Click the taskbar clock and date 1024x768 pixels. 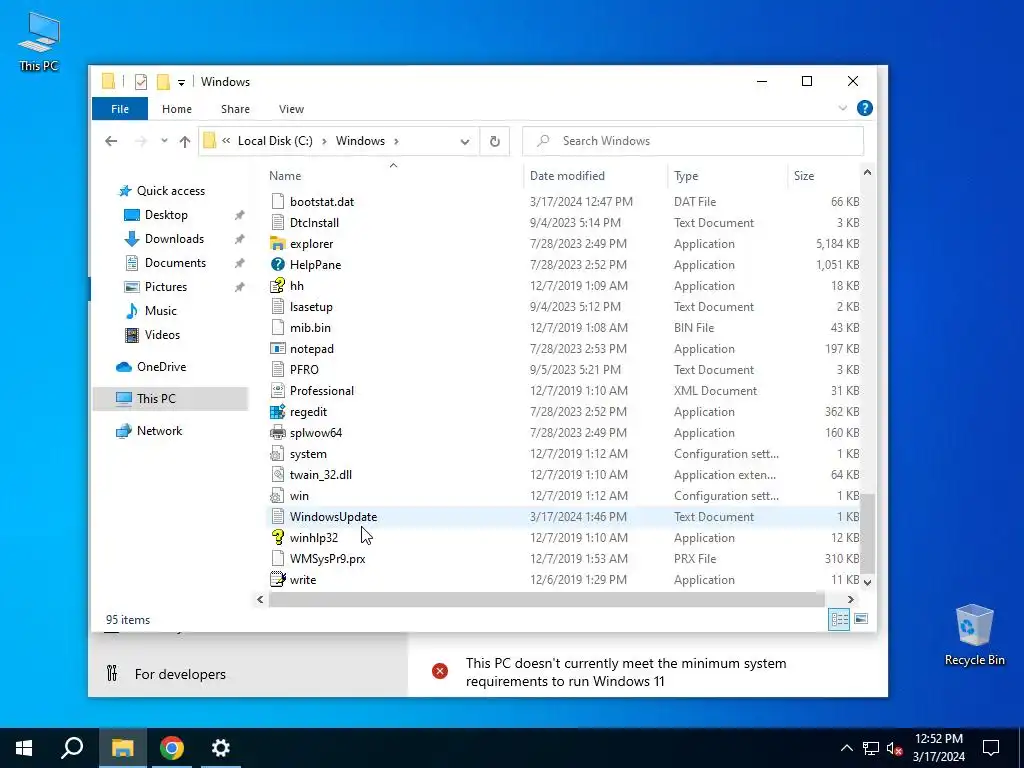[938, 748]
